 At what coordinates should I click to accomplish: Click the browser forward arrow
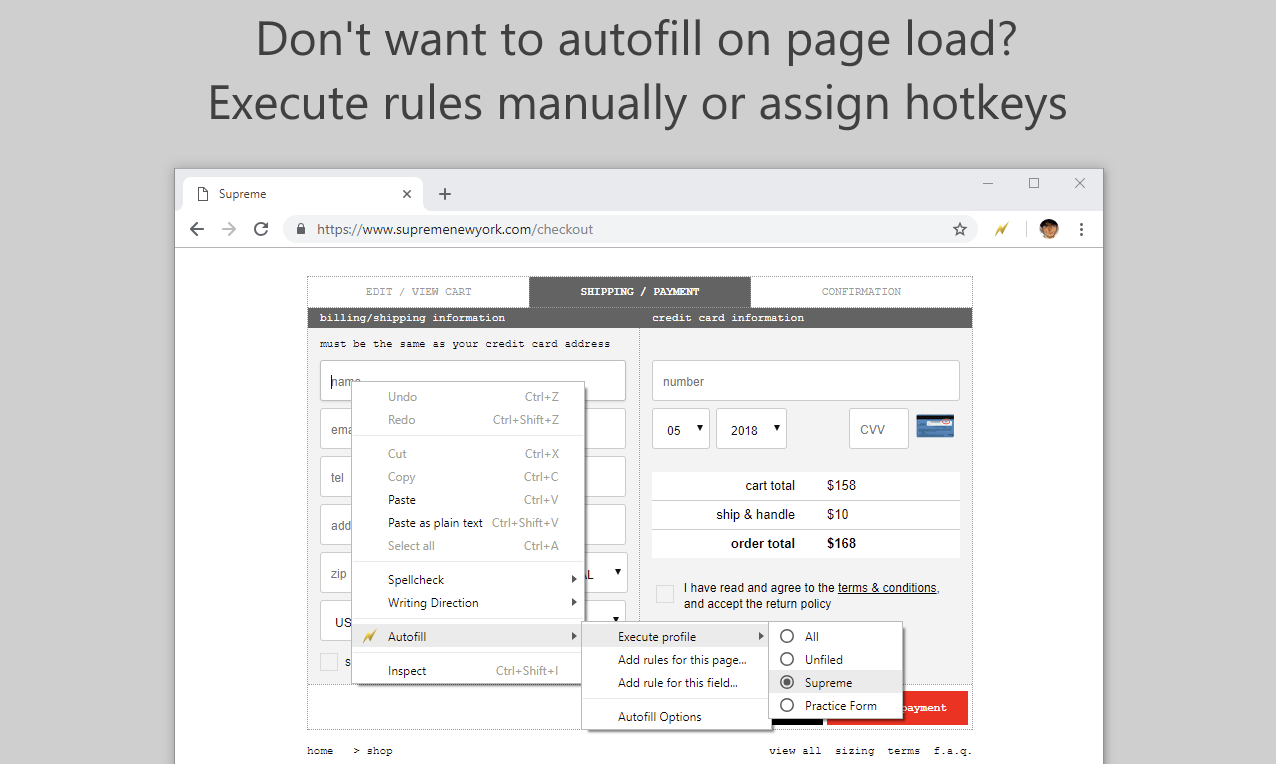229,229
